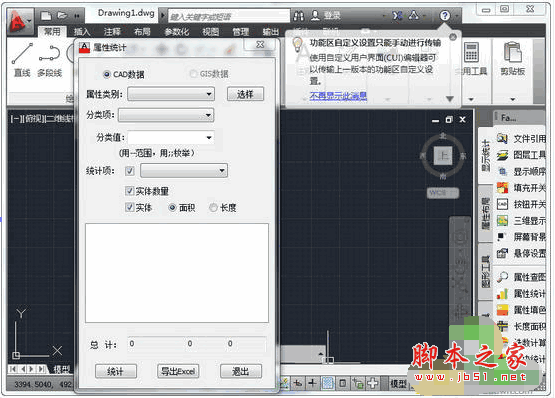Close the 属性统计 dialog
The width and height of the screenshot is (555, 398).
point(260,45)
